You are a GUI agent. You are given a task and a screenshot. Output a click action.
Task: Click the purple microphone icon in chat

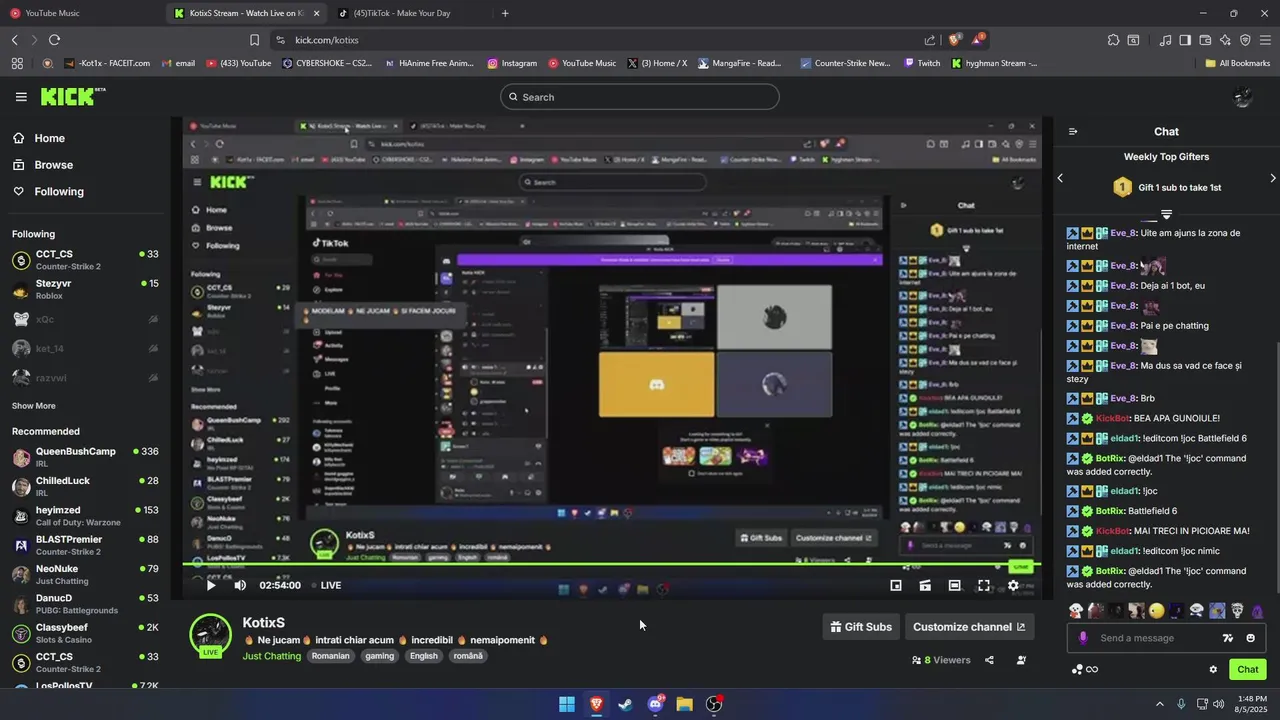point(1083,638)
